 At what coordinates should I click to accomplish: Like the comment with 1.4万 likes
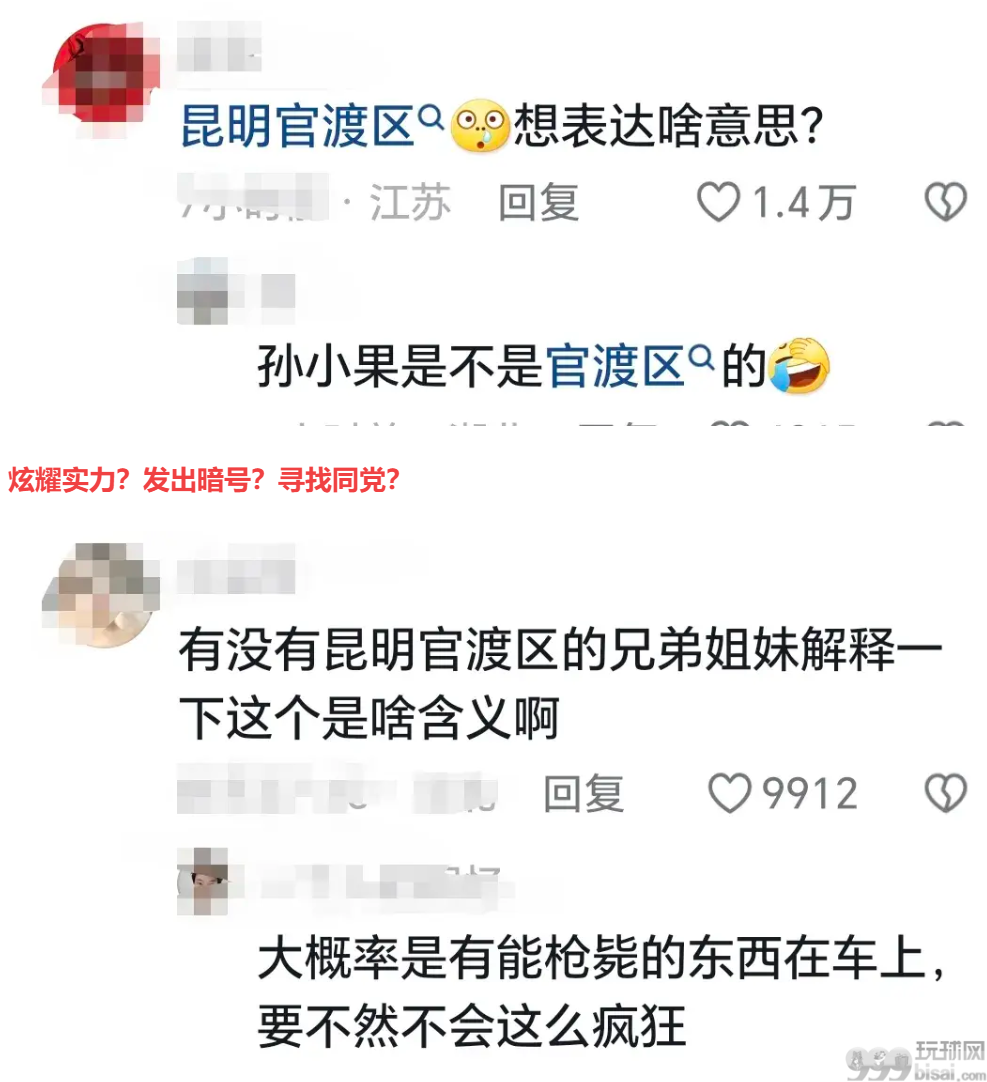click(x=718, y=202)
